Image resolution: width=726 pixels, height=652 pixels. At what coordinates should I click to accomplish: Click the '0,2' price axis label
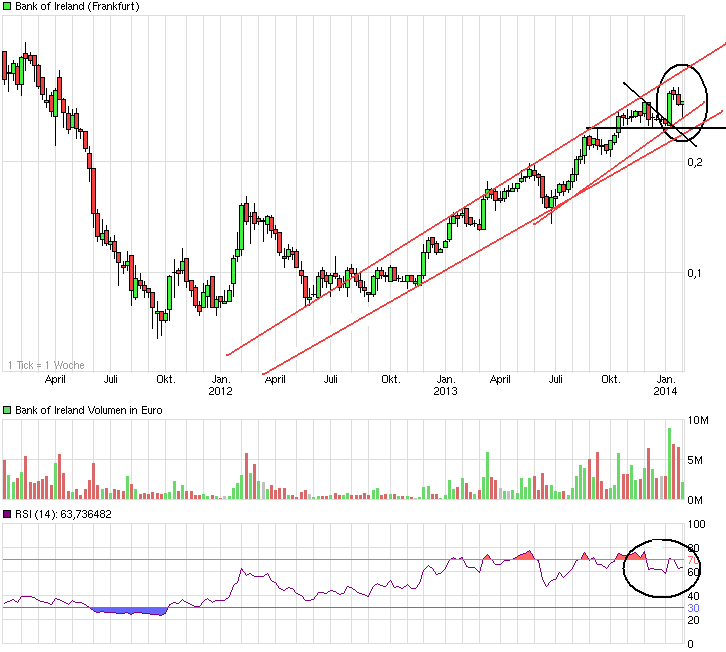(x=695, y=162)
